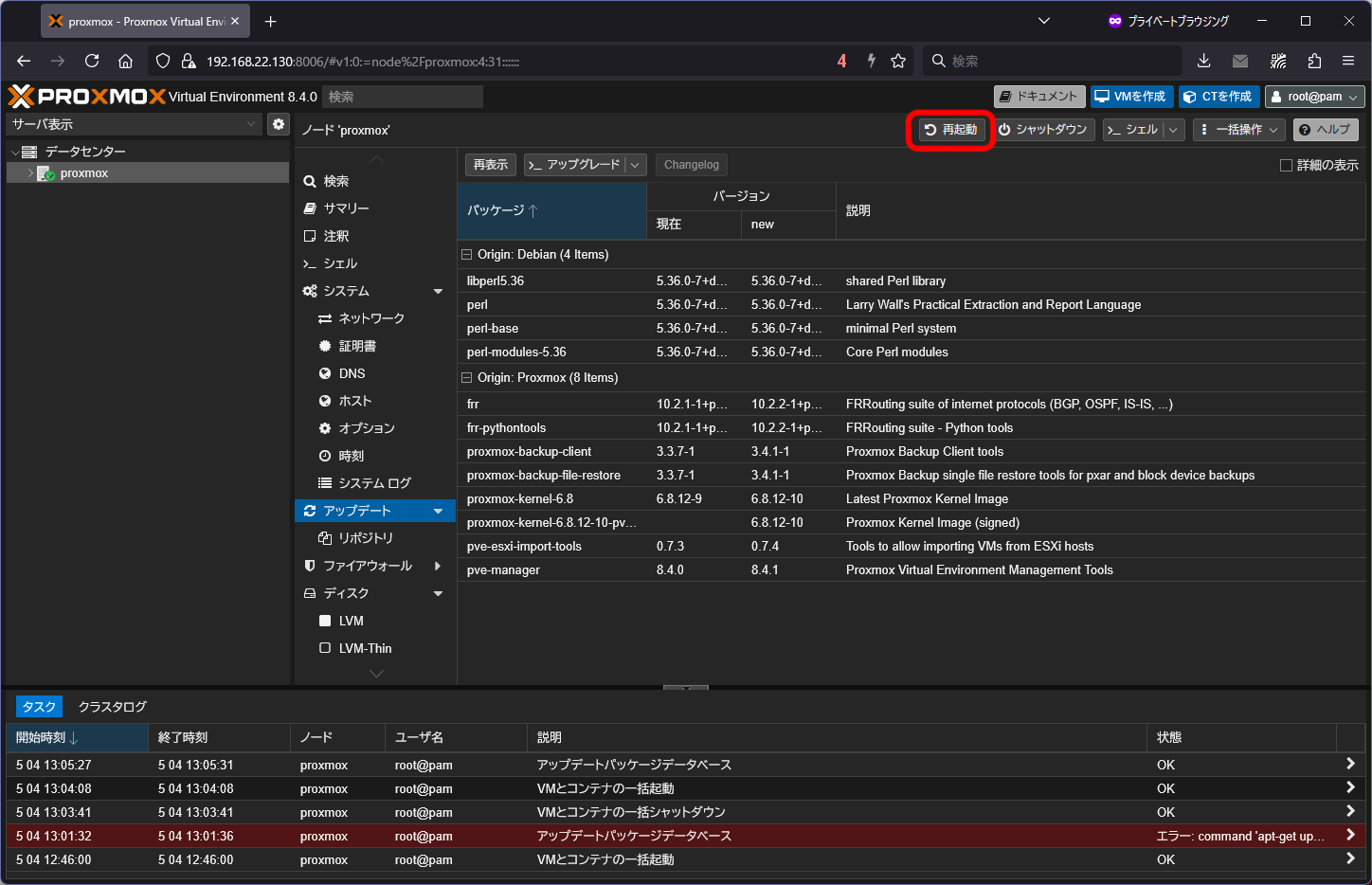The width and height of the screenshot is (1372, 885).
Task: Open a new browser tab
Action: (x=271, y=21)
